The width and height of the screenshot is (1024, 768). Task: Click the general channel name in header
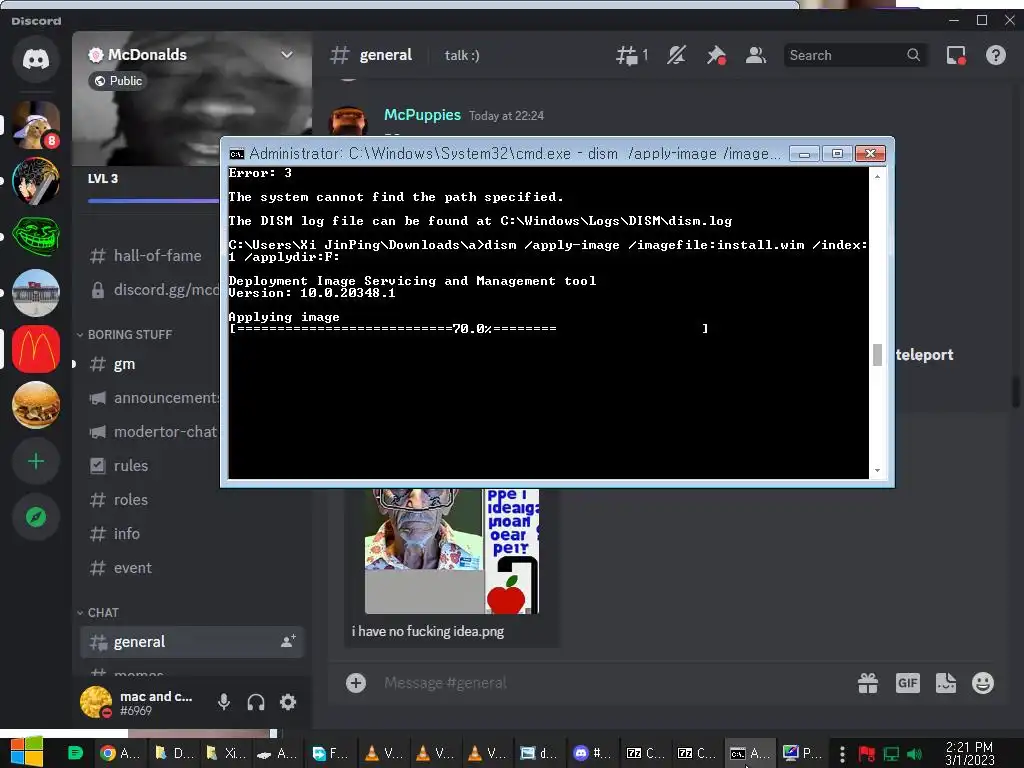click(385, 55)
